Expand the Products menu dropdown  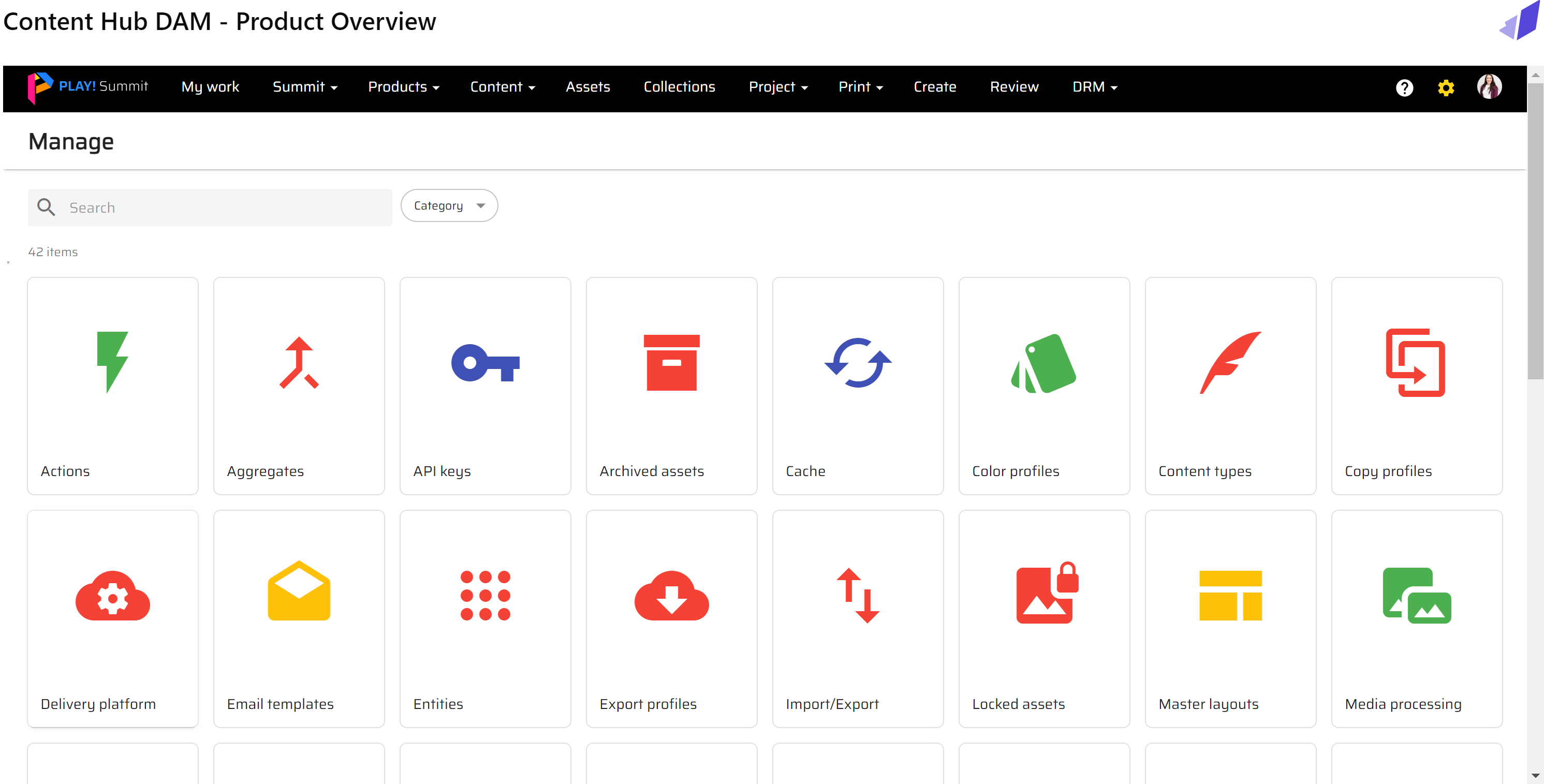[x=403, y=87]
